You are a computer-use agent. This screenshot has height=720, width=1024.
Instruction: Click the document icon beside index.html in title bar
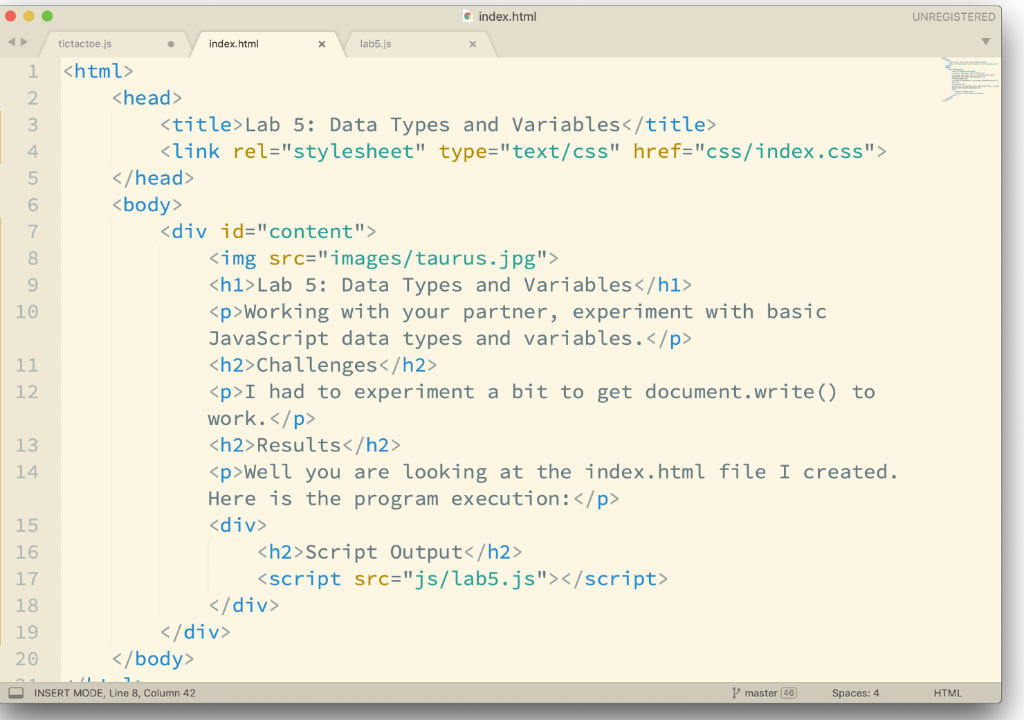tap(466, 16)
